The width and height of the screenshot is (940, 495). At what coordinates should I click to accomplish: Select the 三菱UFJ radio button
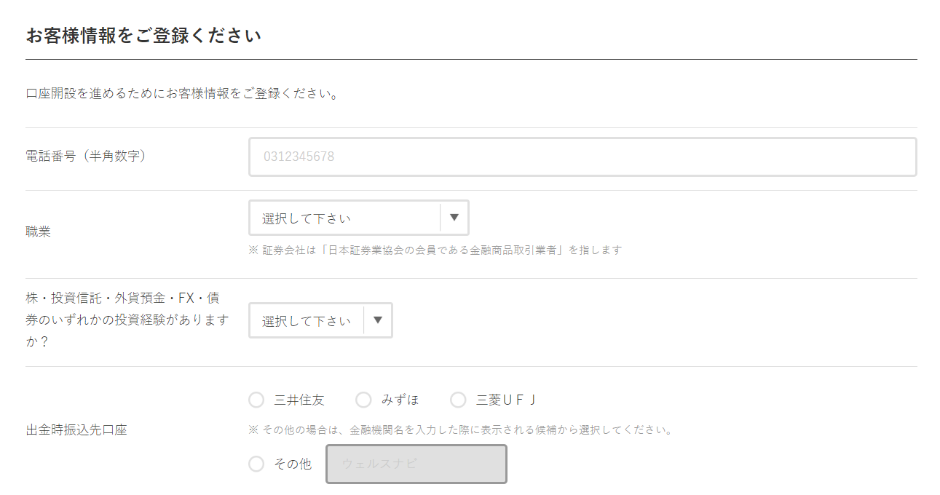(x=458, y=400)
